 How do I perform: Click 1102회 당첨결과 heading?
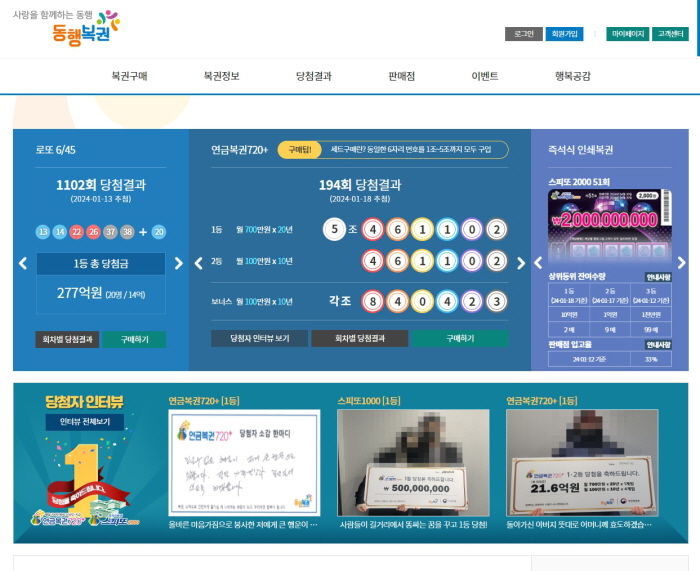(101, 185)
